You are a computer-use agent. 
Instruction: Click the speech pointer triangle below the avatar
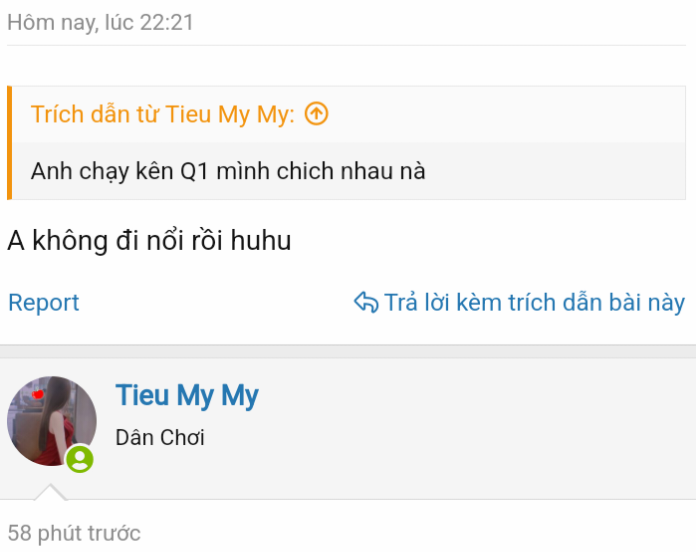click(51, 492)
